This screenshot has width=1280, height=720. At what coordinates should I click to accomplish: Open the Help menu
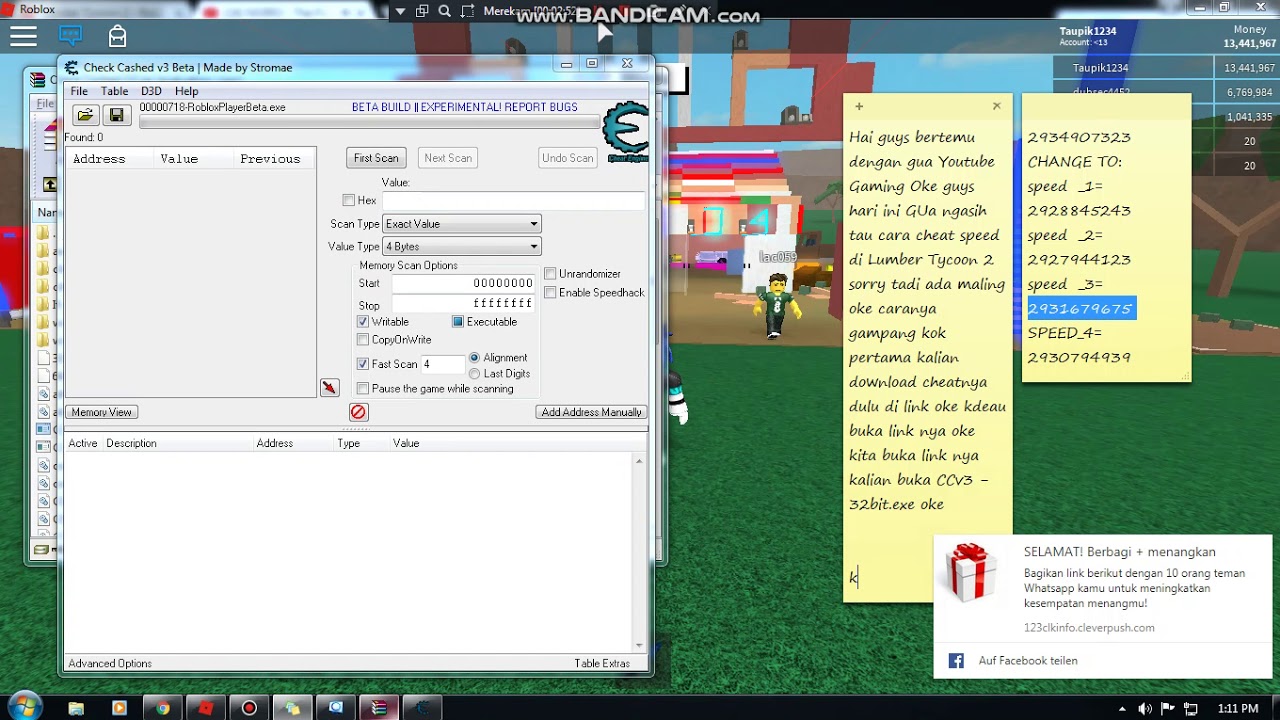coord(187,91)
